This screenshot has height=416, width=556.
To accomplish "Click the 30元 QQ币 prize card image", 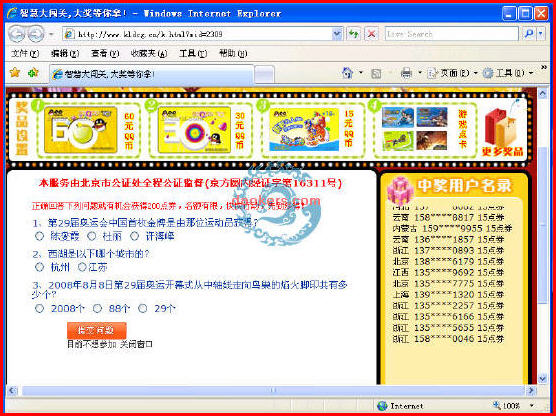I will point(194,130).
